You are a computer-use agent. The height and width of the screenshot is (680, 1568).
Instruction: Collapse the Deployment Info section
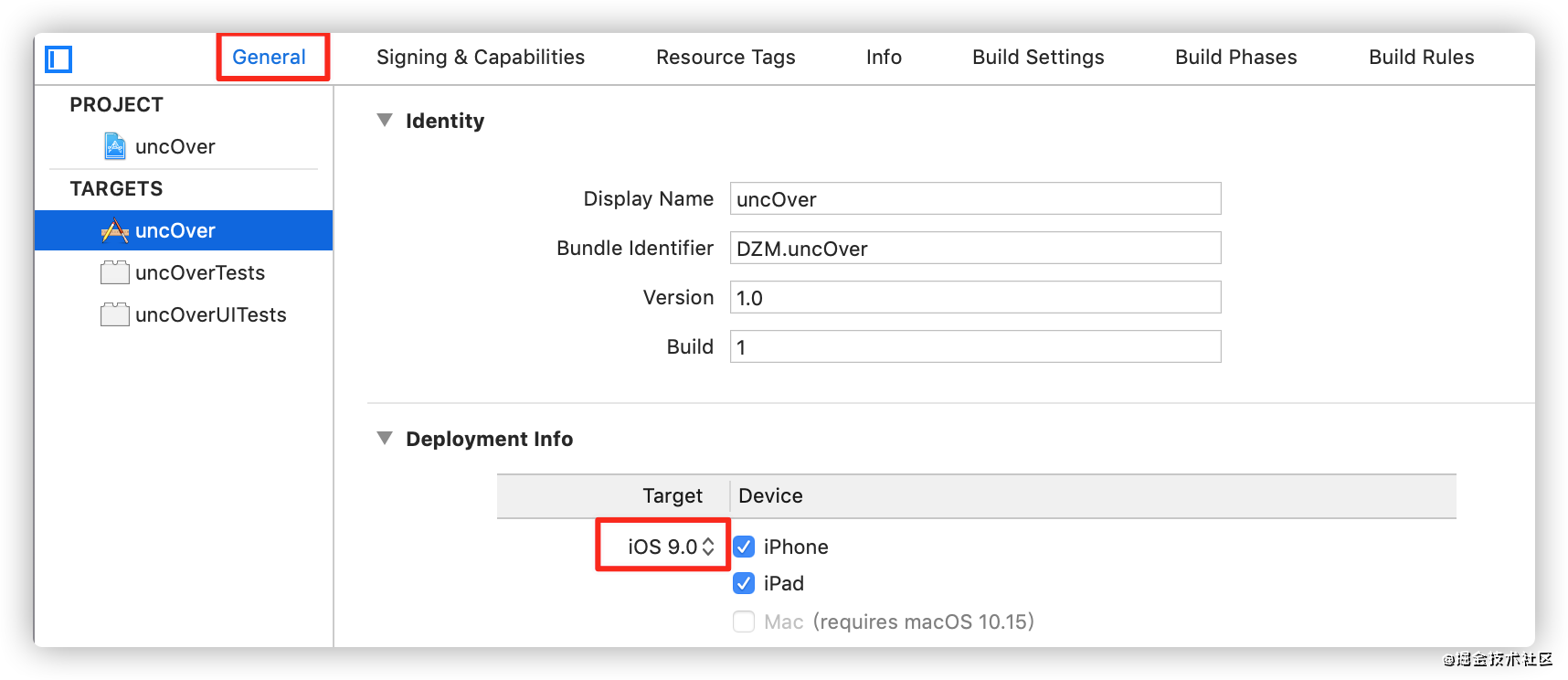(385, 439)
